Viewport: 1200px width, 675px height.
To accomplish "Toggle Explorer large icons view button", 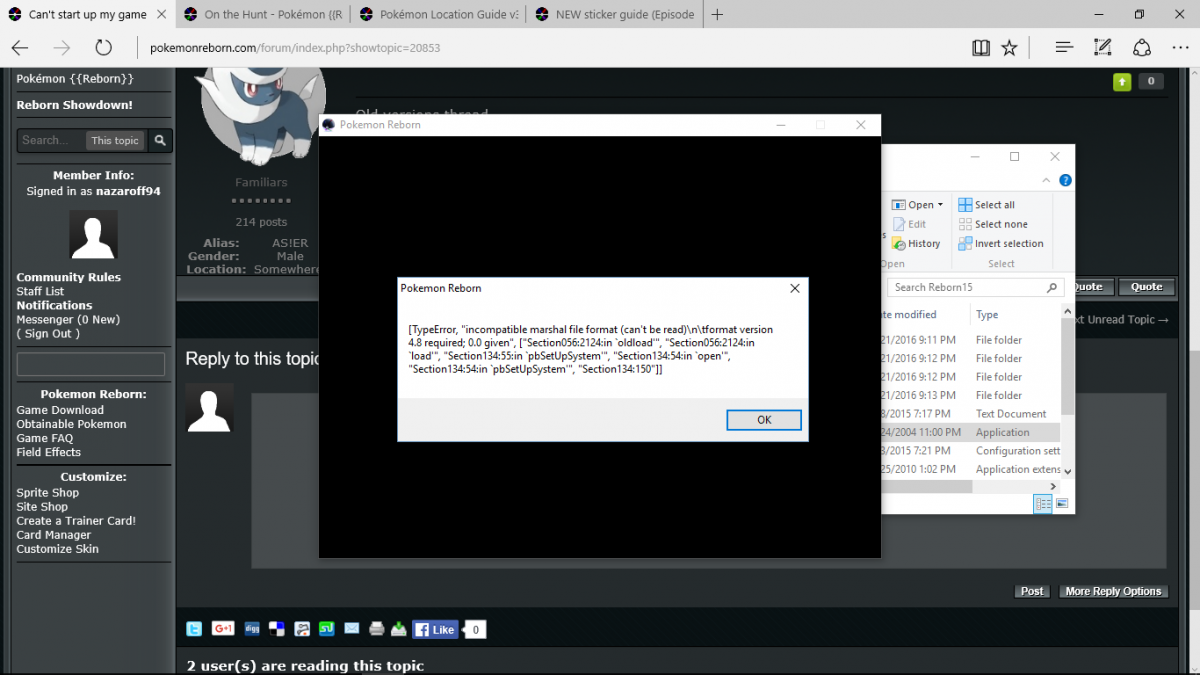I will coord(1061,504).
